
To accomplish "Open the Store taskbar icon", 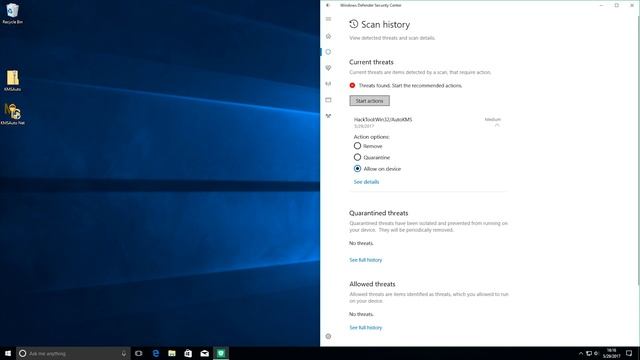I will pos(188,353).
